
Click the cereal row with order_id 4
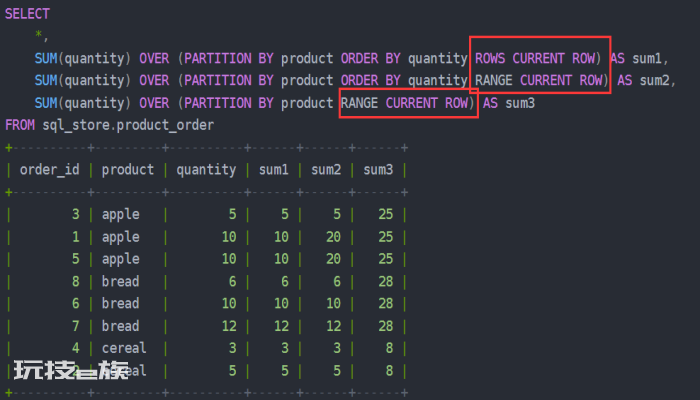pos(206,348)
